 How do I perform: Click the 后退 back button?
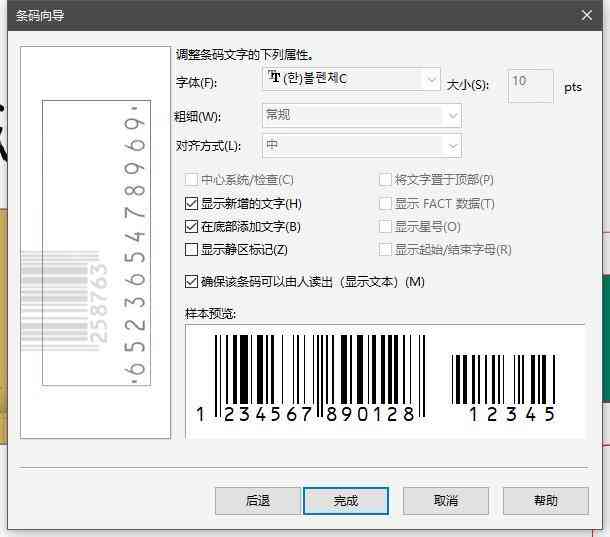click(x=258, y=501)
